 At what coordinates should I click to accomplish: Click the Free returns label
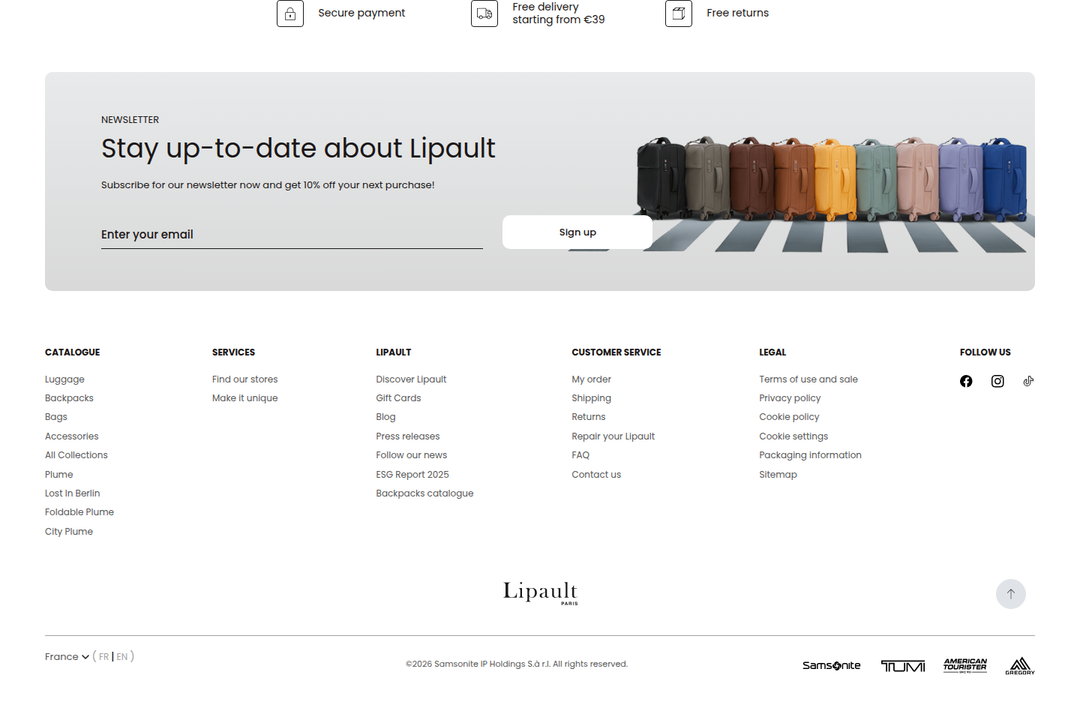pyautogui.click(x=738, y=13)
